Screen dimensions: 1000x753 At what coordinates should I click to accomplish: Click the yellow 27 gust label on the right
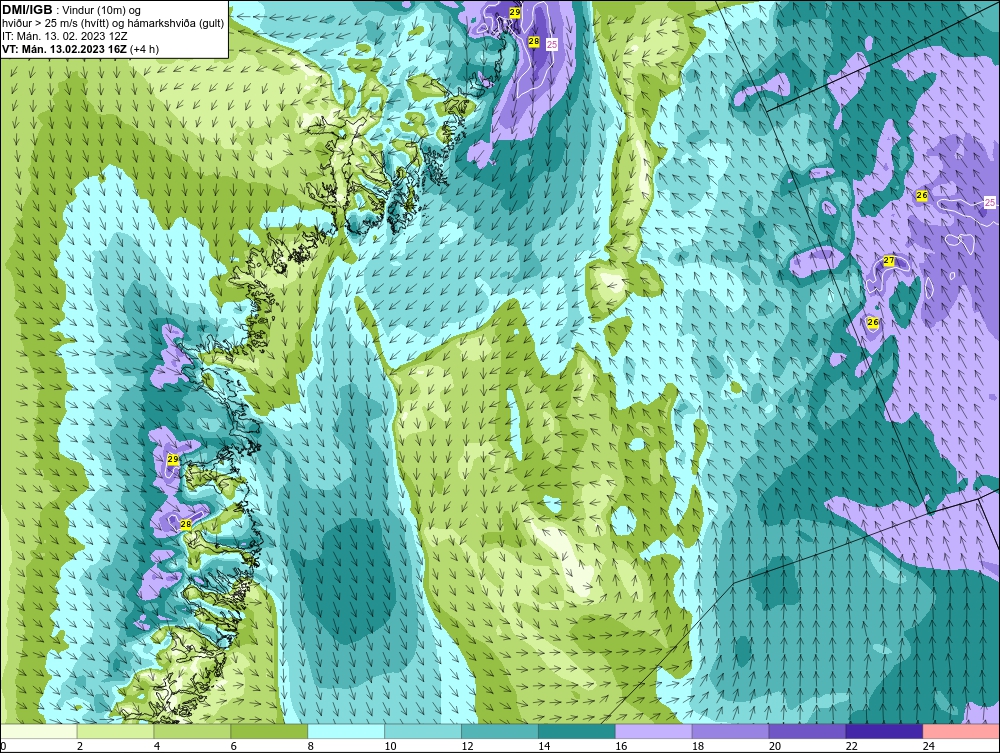(x=888, y=261)
